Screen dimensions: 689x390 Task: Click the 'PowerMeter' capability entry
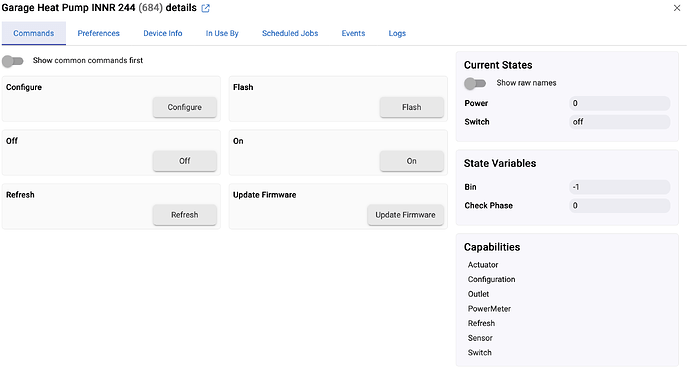point(489,309)
